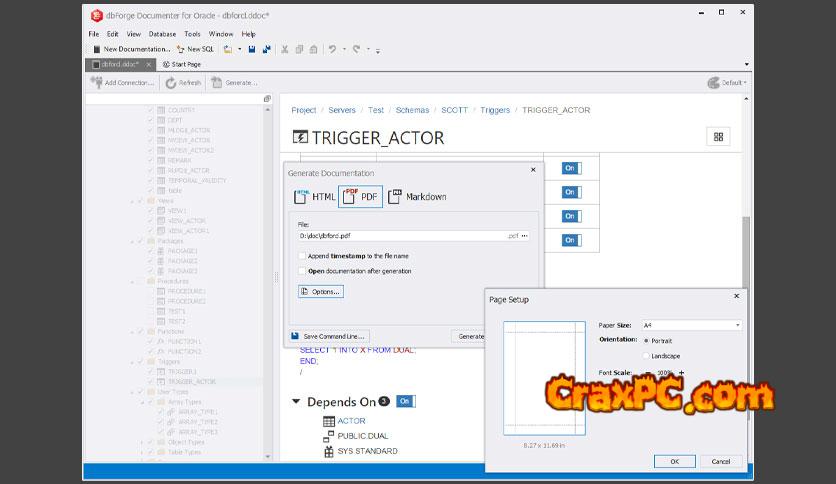
Task: Collapse the Depends On section
Action: pyautogui.click(x=296, y=402)
